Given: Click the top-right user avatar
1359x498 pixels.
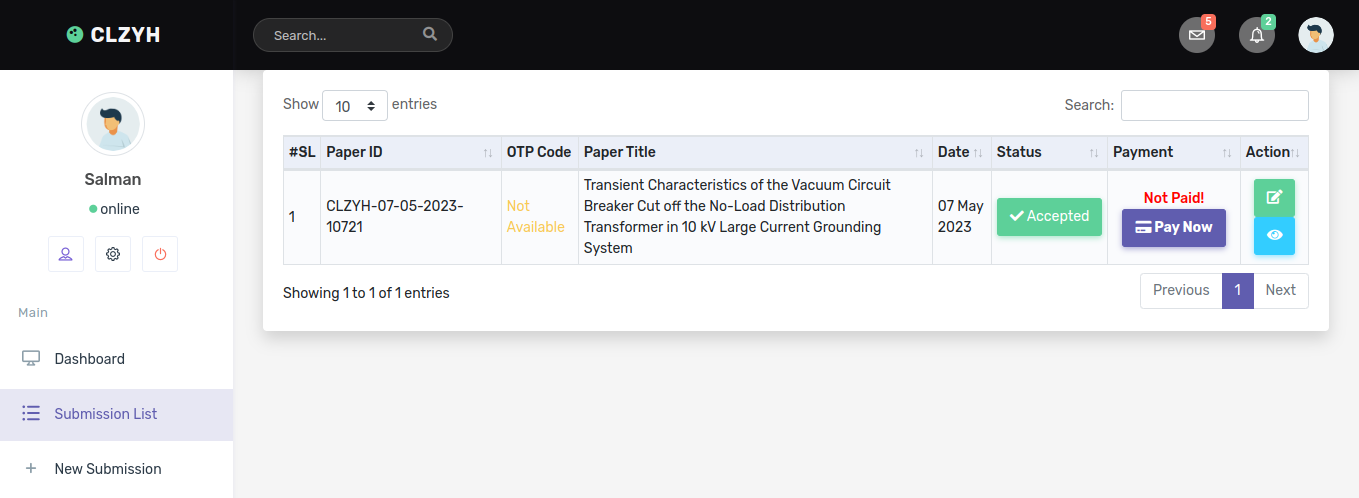Looking at the screenshot, I should [1316, 35].
